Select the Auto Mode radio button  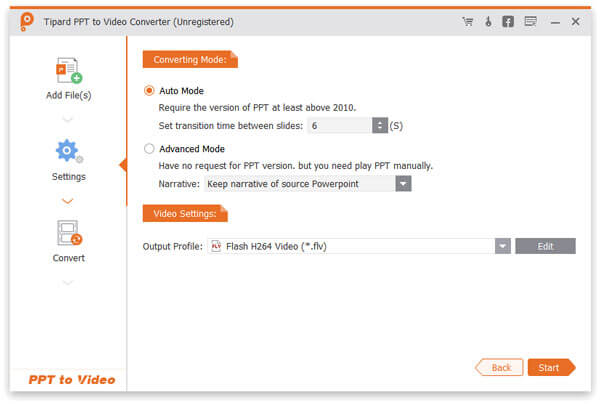pos(149,91)
